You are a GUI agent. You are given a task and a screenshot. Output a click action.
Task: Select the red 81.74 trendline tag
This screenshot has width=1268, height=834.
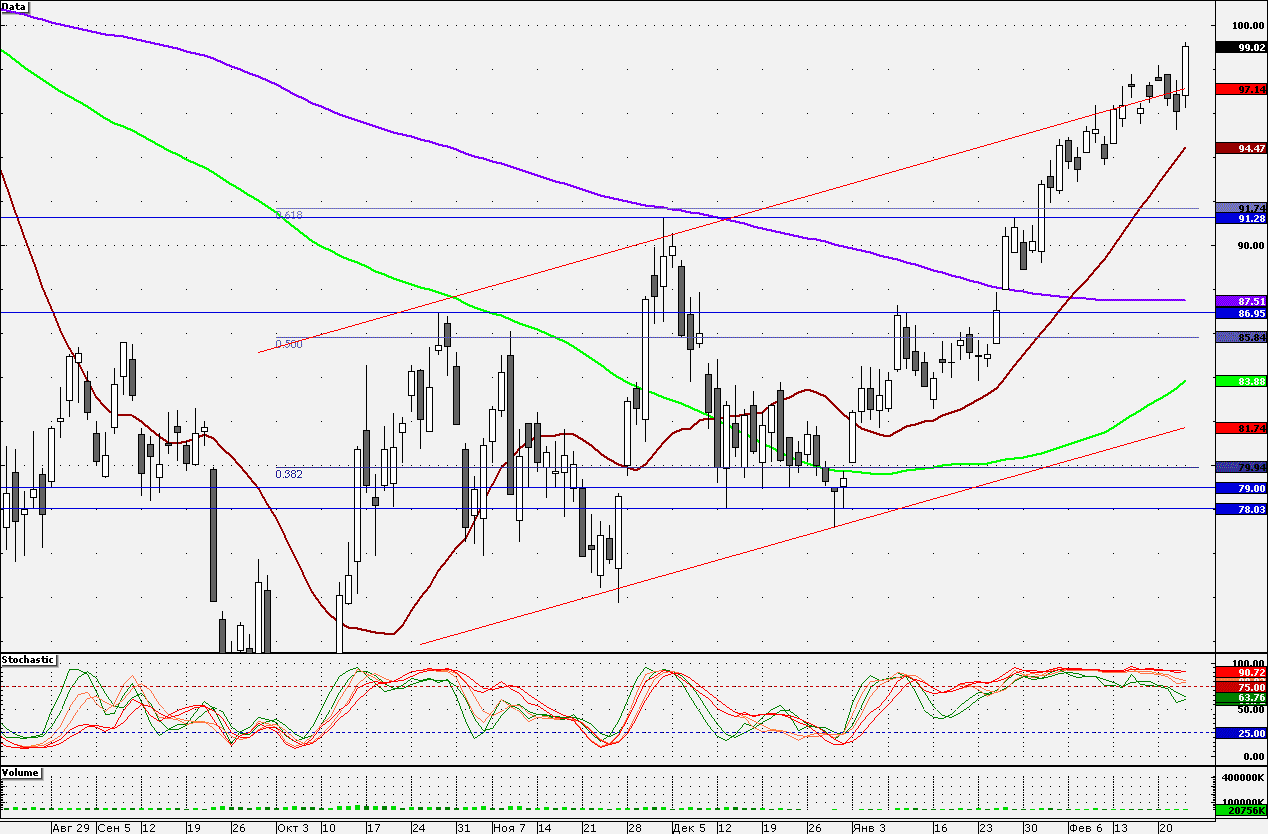point(1239,428)
